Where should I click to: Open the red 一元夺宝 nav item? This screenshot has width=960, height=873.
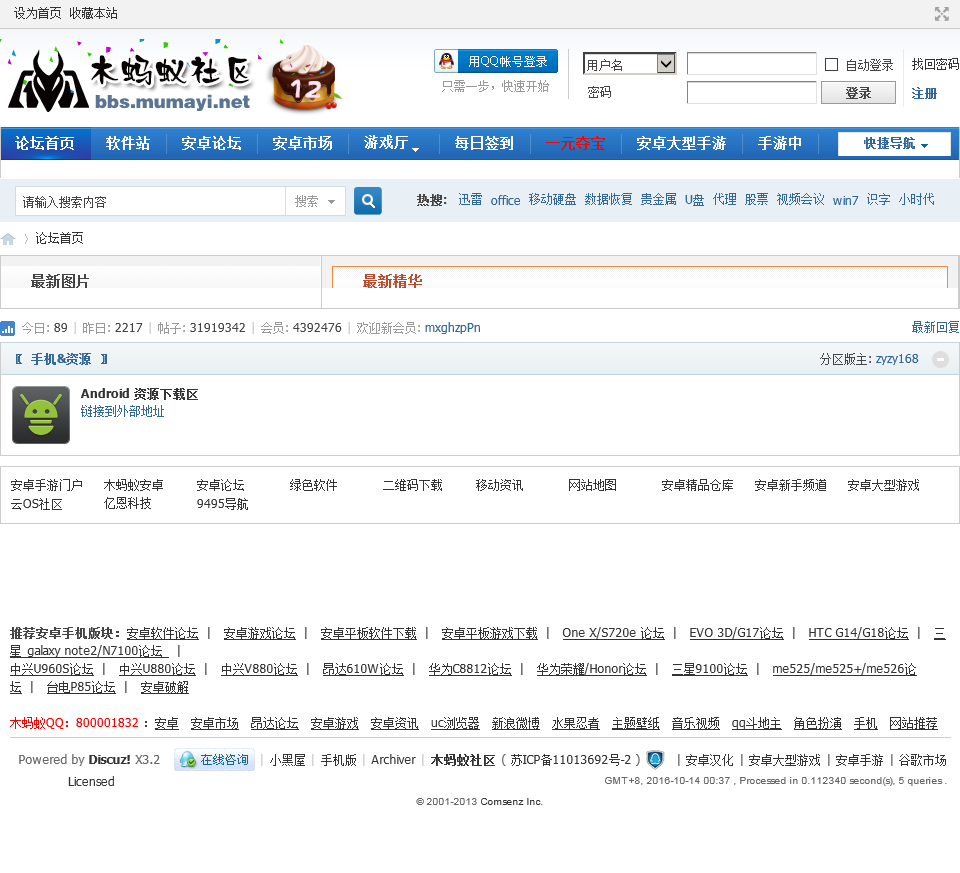[x=575, y=143]
